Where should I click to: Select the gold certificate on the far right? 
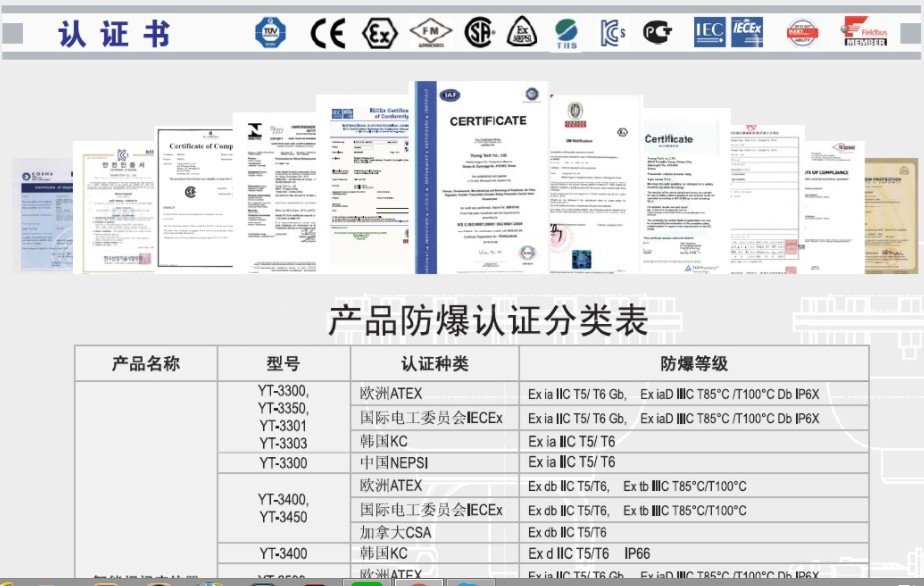pos(890,215)
